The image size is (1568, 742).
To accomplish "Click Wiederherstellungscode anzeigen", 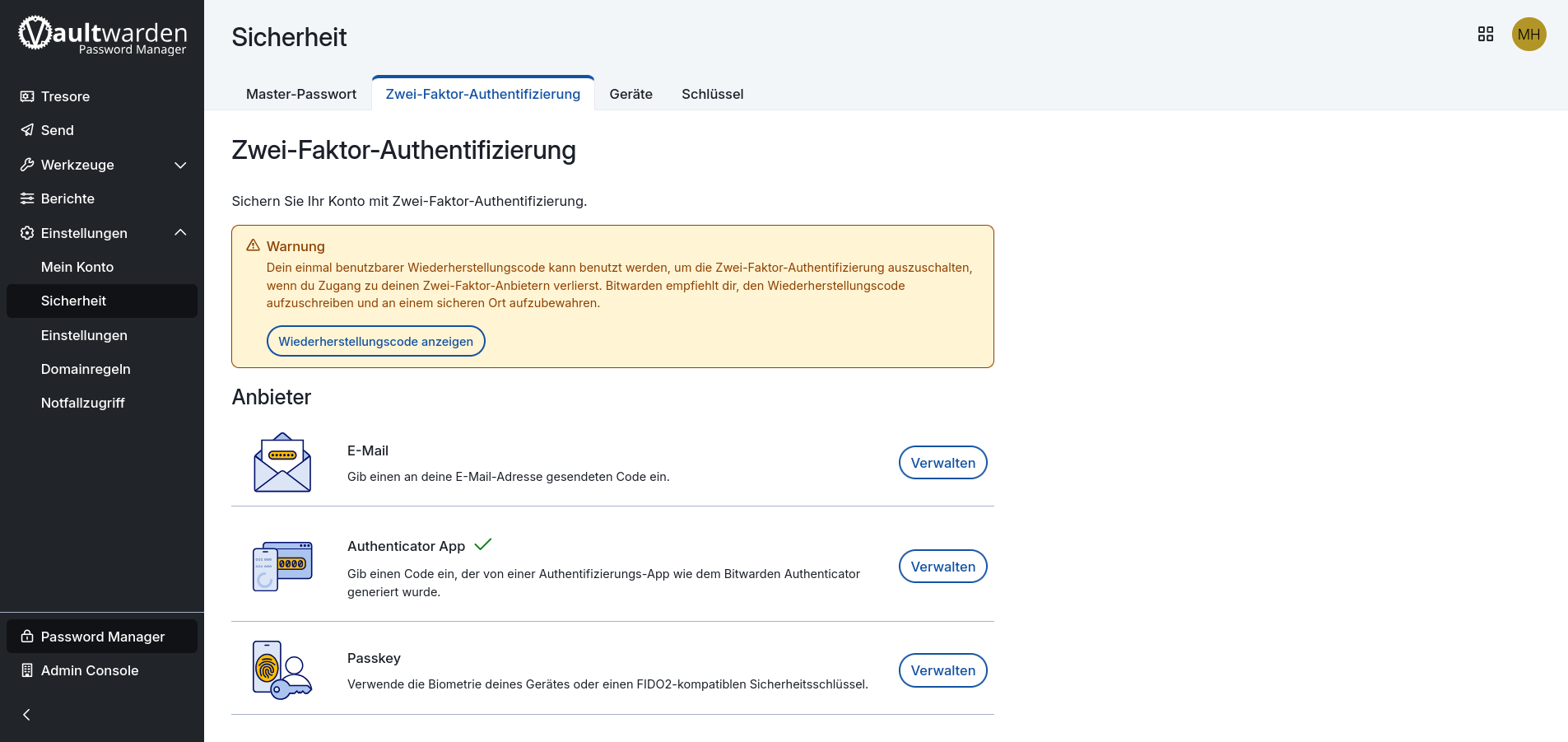I will pyautogui.click(x=375, y=340).
